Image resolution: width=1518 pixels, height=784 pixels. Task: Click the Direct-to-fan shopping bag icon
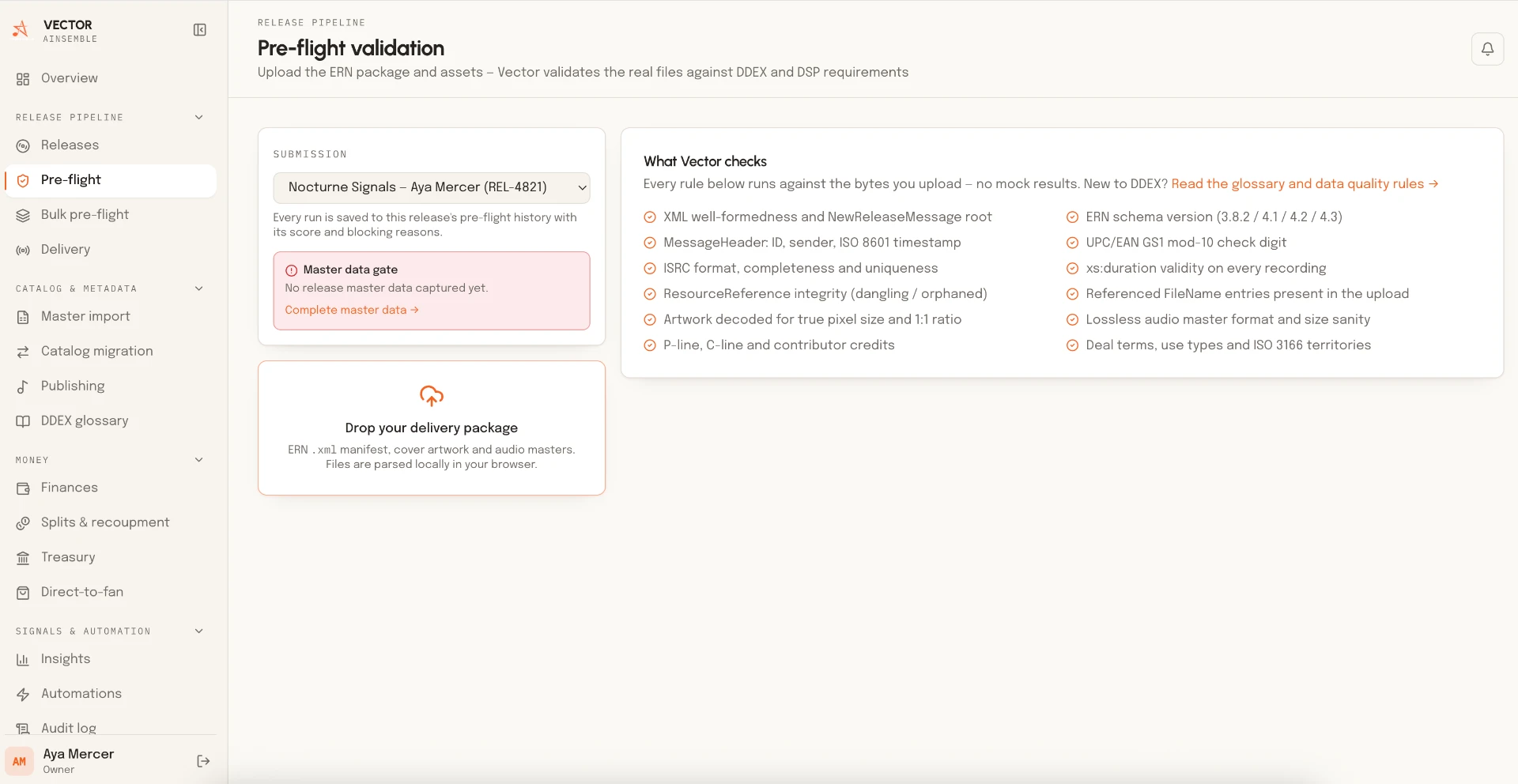23,593
